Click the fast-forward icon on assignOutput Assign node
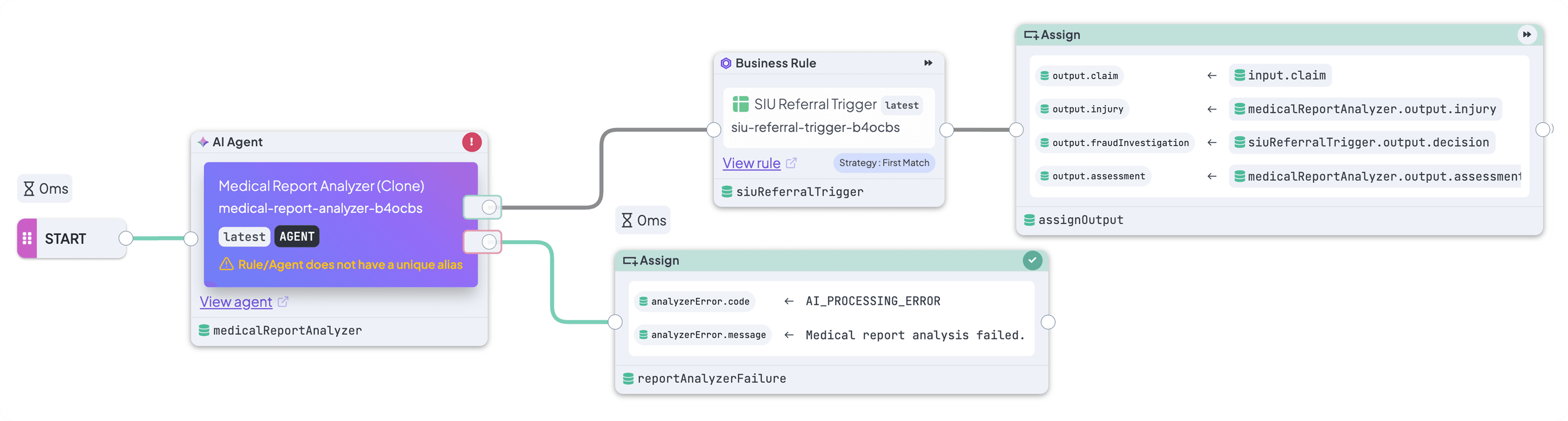The height and width of the screenshot is (421, 1568). 1527,35
